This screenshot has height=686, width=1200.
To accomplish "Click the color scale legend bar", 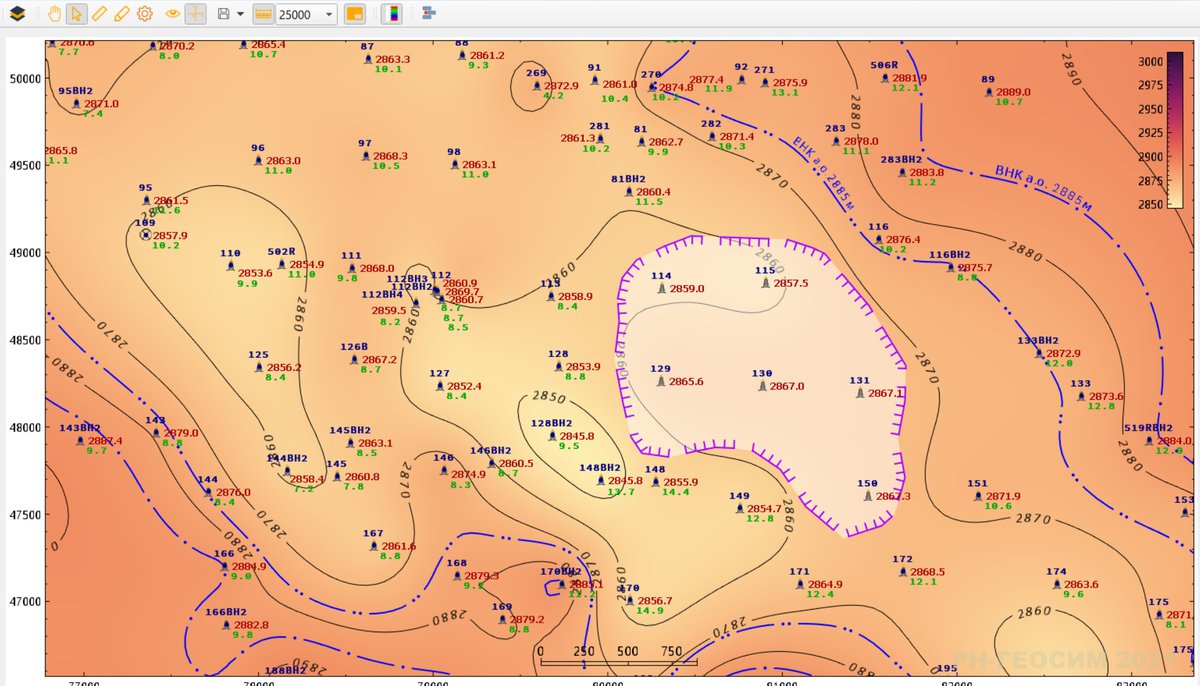I will click(1175, 129).
